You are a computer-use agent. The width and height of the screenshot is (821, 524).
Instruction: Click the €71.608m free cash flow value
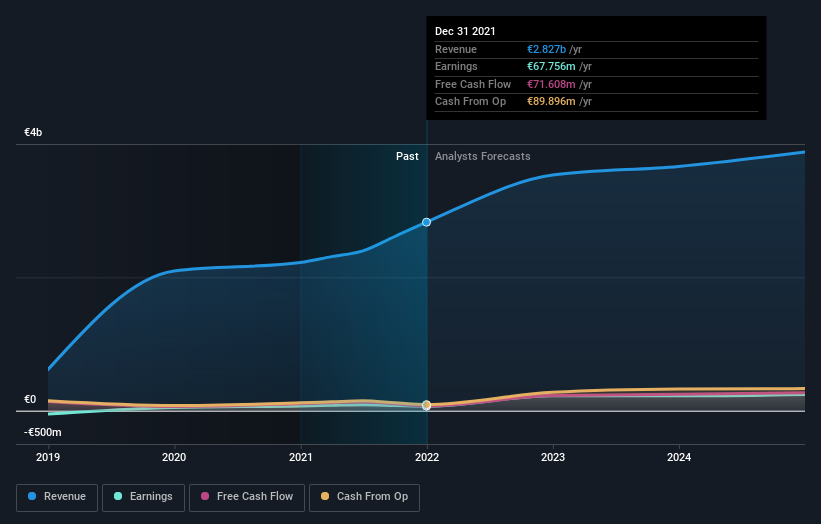[x=551, y=84]
